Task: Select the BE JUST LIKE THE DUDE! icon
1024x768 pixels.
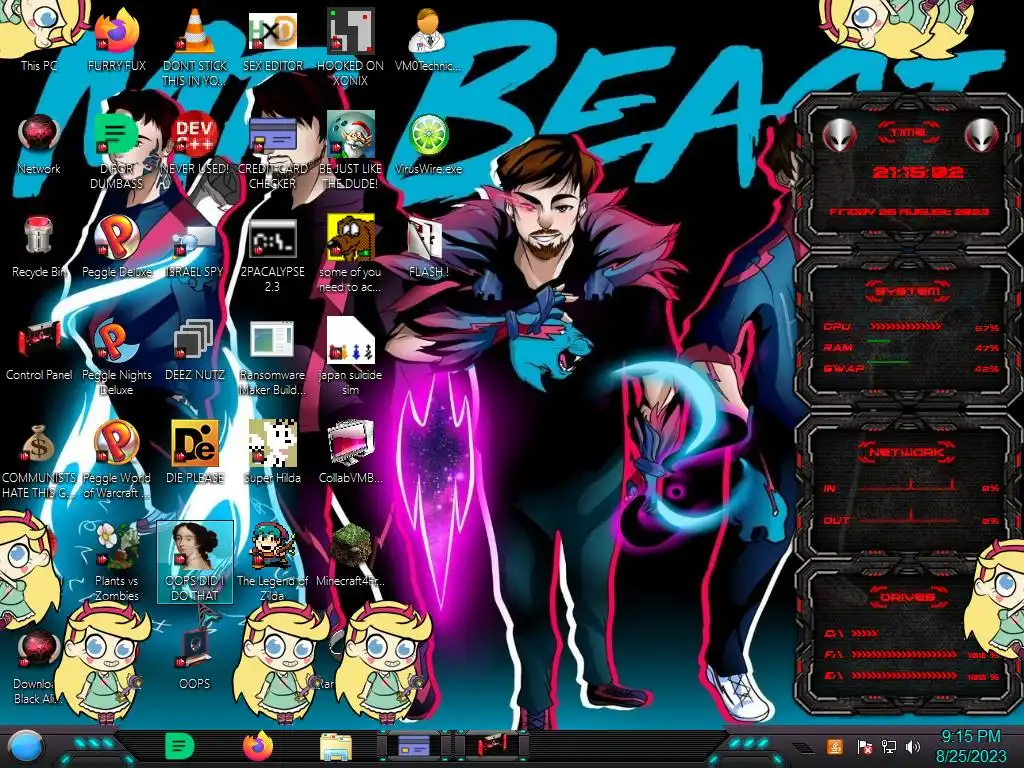Action: coord(350,150)
